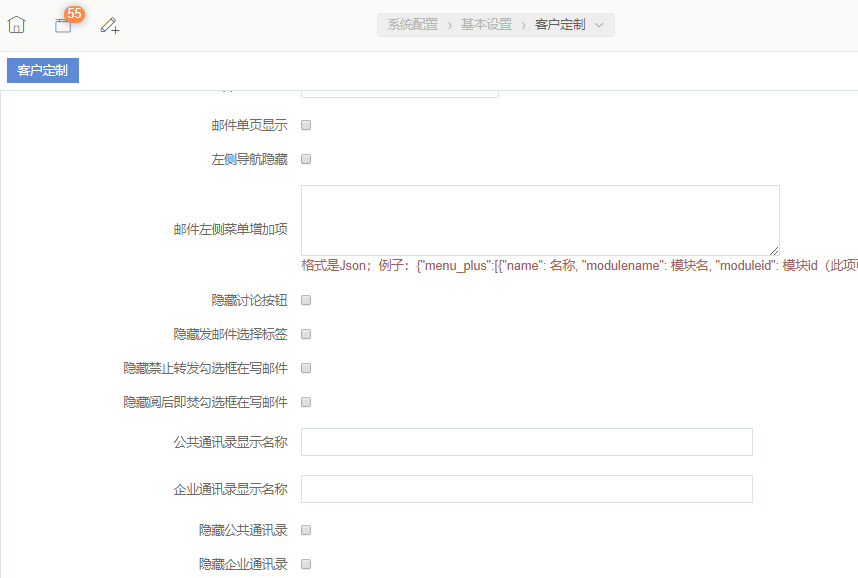This screenshot has height=578, width=858.
Task: Click 客户定制 breadcrumb text
Action: (x=560, y=25)
